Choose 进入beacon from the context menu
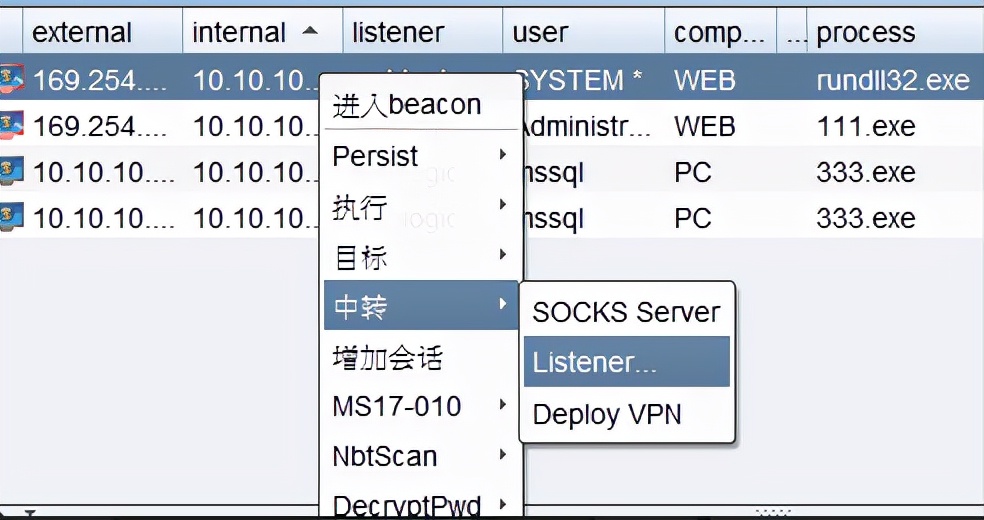 407,105
